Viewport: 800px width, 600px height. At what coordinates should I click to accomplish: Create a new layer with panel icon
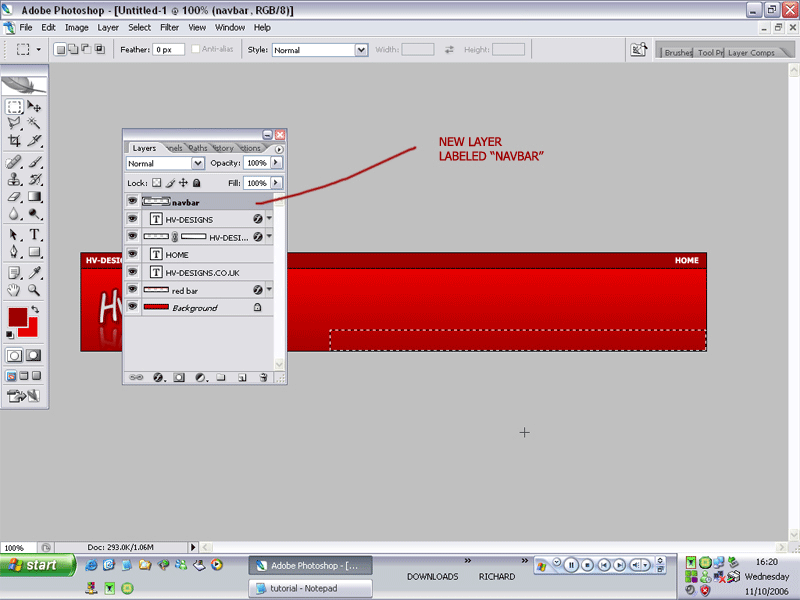click(x=242, y=378)
